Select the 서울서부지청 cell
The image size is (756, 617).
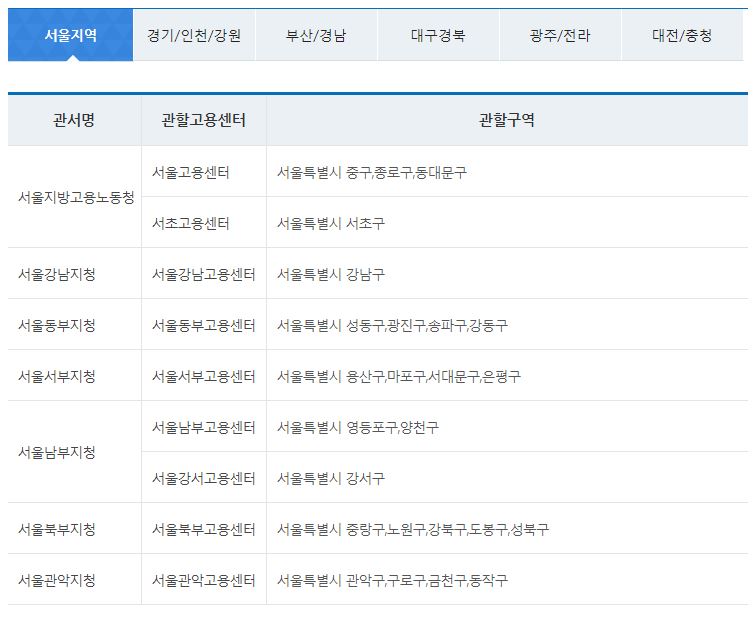pyautogui.click(x=74, y=376)
